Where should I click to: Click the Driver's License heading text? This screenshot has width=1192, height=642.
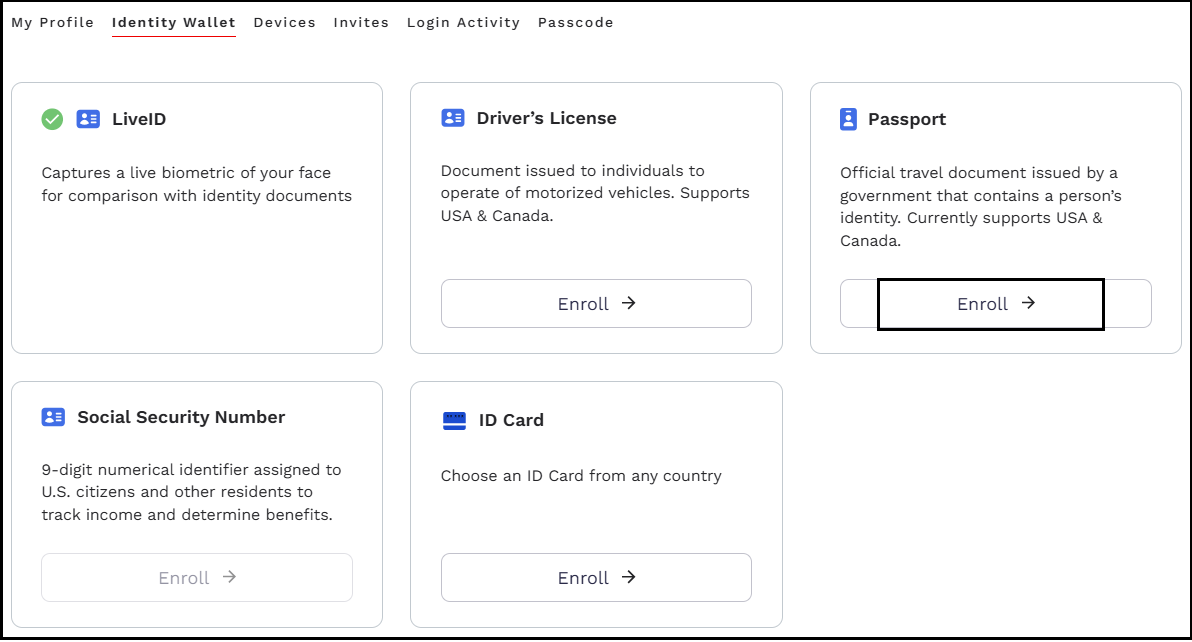[546, 118]
